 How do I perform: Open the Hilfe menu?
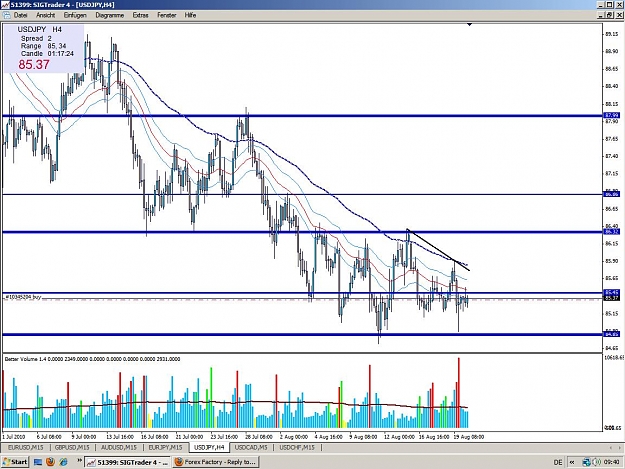tap(190, 15)
